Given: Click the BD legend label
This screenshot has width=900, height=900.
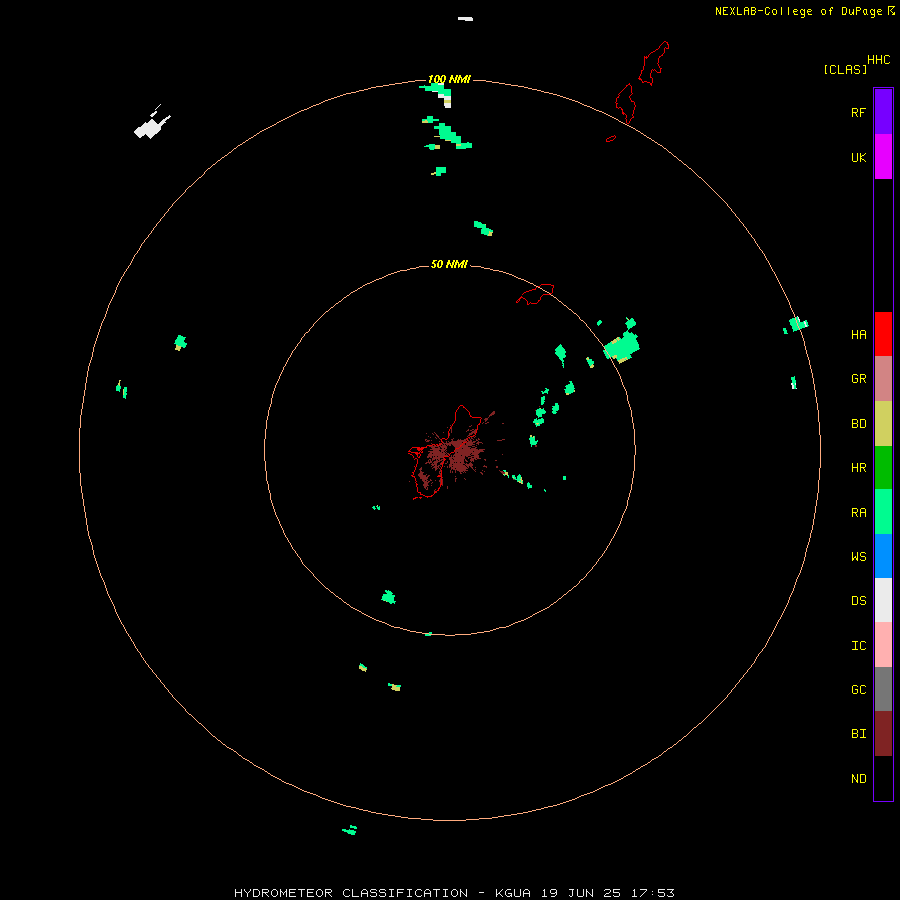Looking at the screenshot, I should pyautogui.click(x=858, y=424).
